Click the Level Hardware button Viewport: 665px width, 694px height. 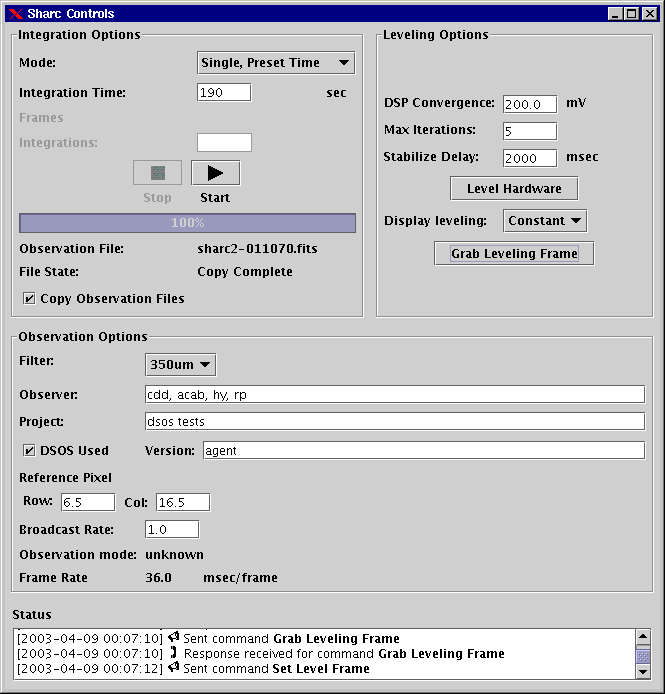pyautogui.click(x=514, y=189)
